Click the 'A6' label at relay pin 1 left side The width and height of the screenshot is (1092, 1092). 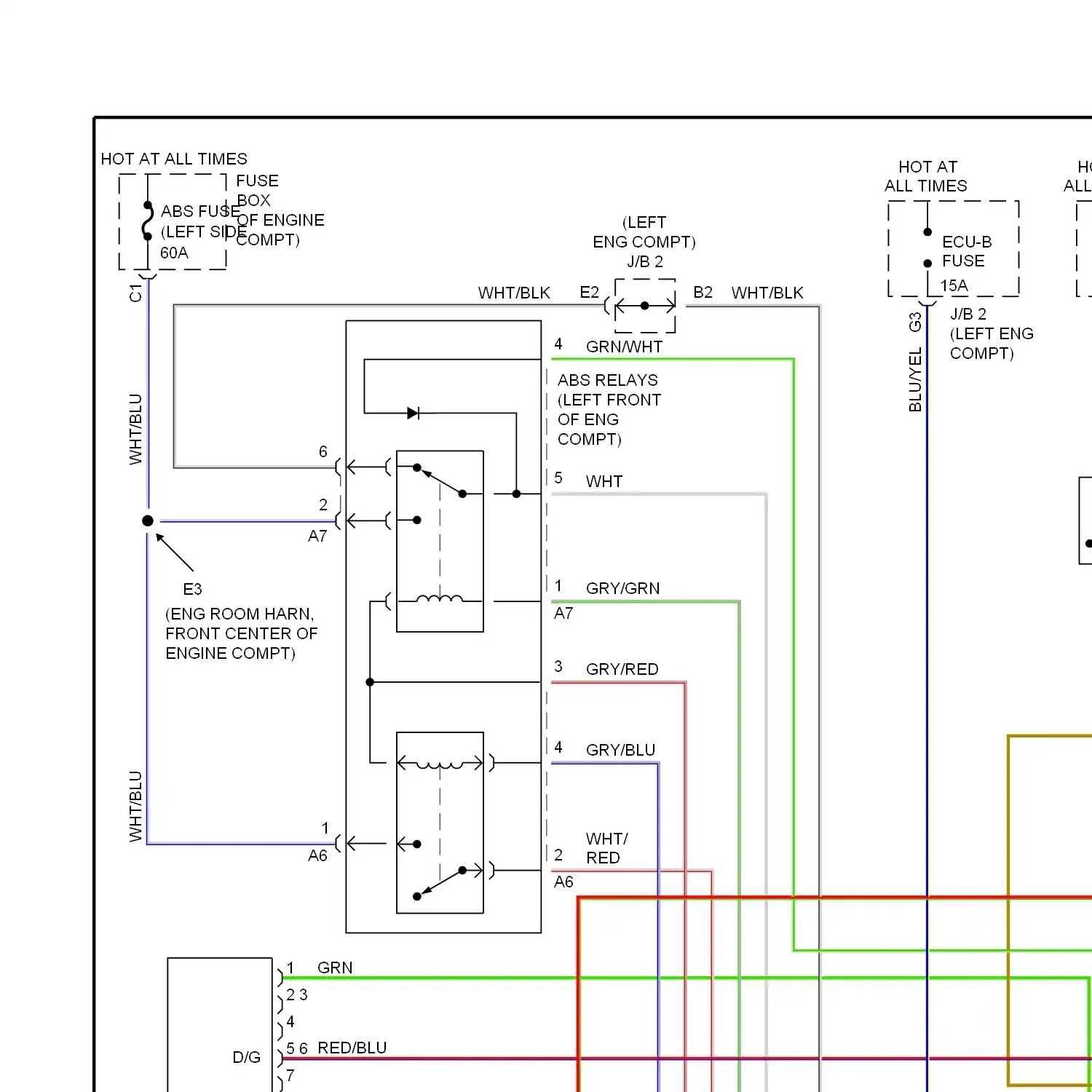pyautogui.click(x=317, y=856)
